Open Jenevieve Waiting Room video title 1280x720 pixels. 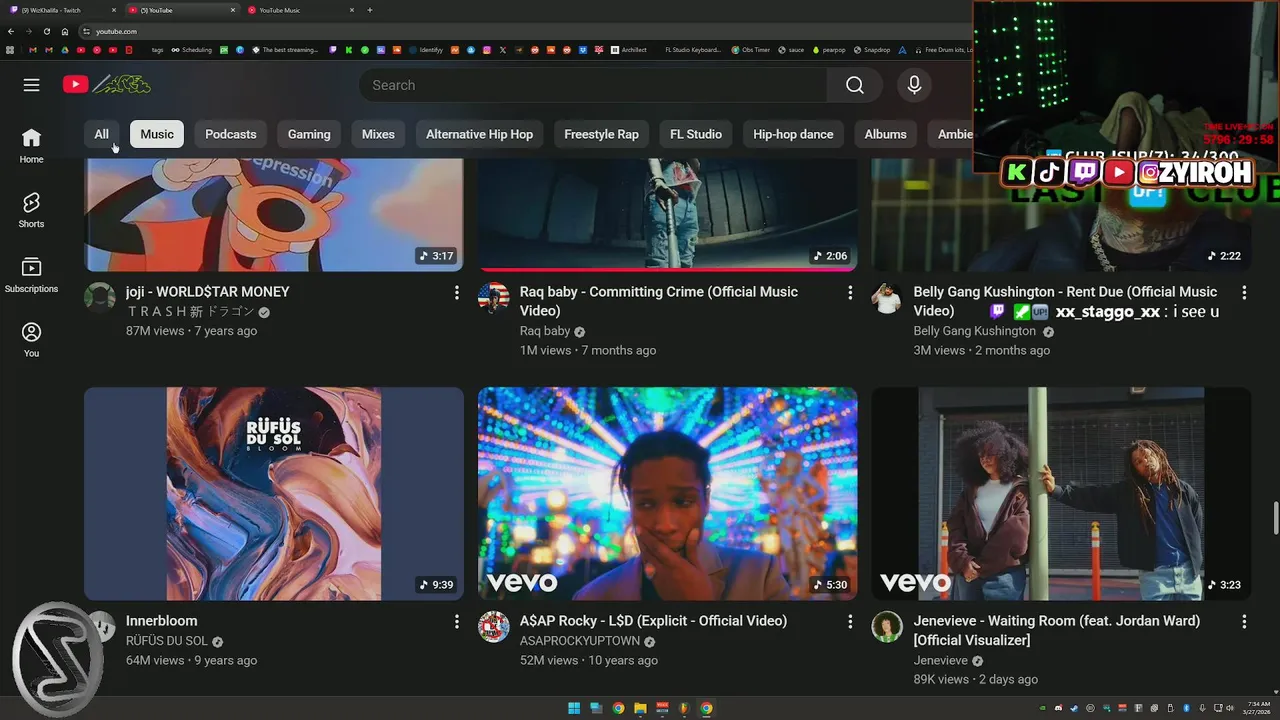[1056, 630]
